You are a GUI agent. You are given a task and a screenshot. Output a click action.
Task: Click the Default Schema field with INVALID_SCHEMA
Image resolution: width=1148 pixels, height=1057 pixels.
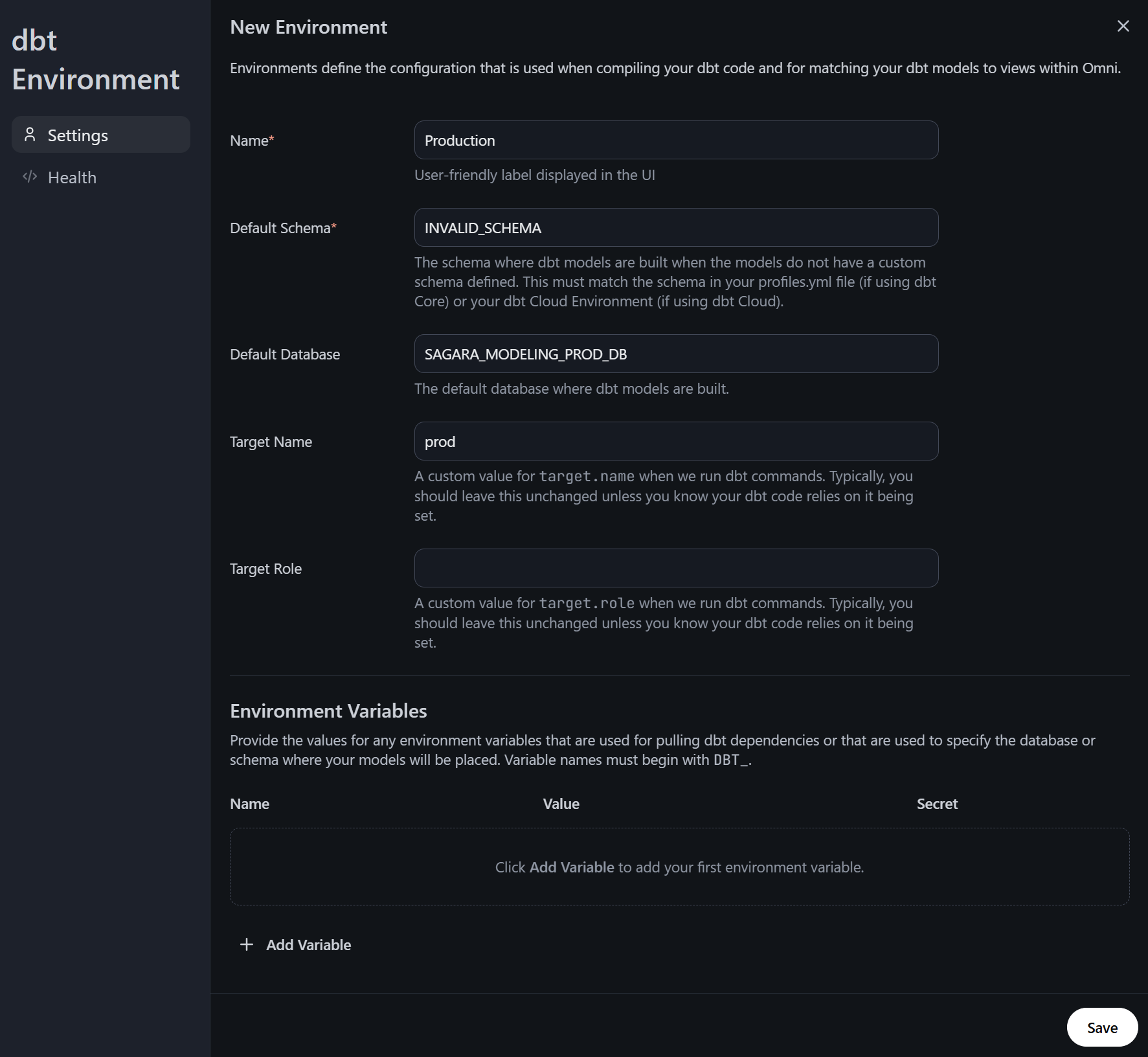pos(676,227)
